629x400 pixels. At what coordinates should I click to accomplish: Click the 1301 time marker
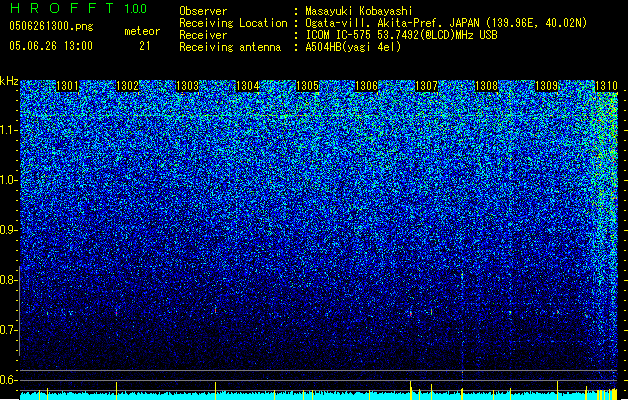(67, 86)
